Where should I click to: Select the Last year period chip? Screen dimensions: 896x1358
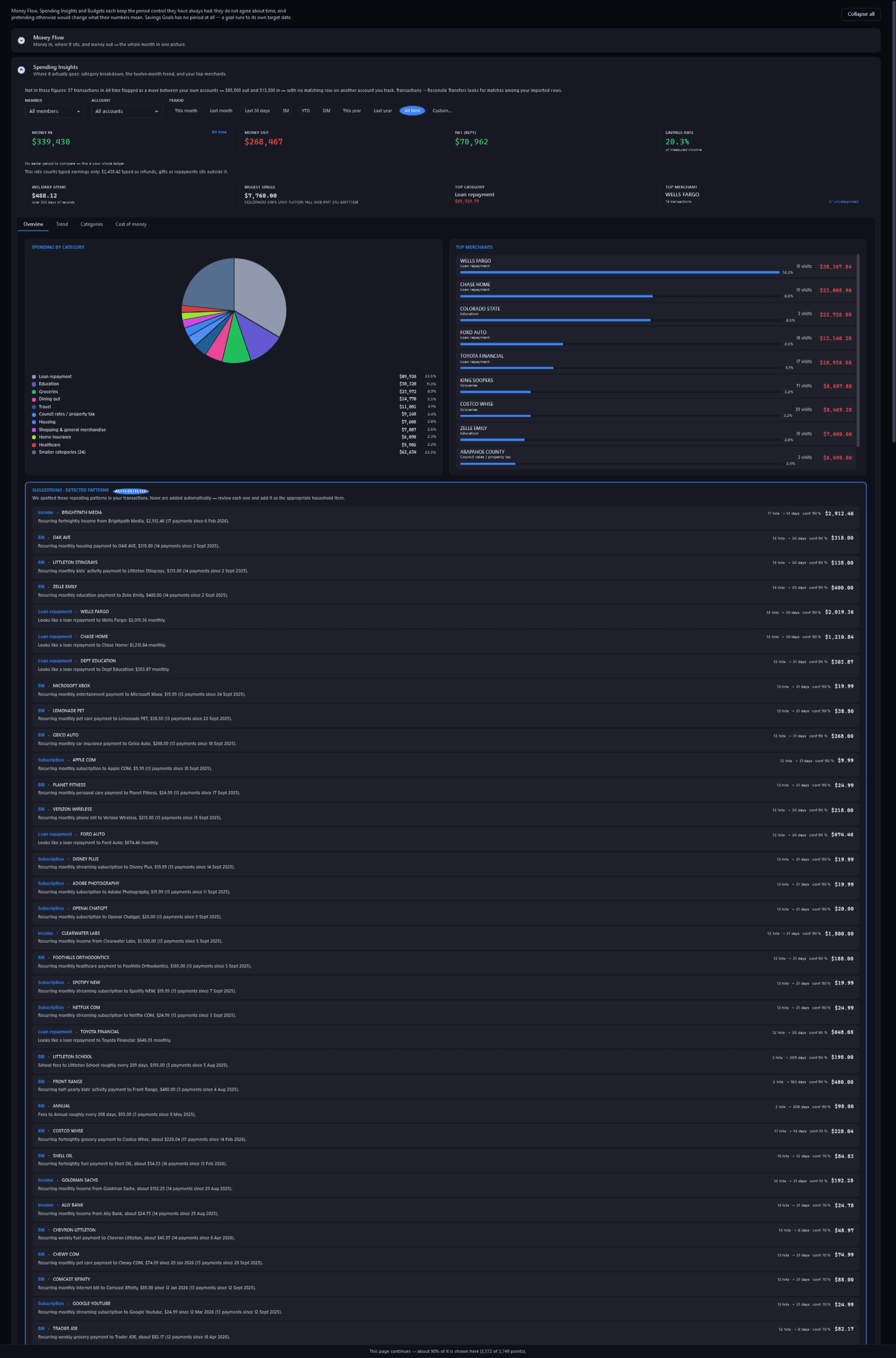point(383,111)
